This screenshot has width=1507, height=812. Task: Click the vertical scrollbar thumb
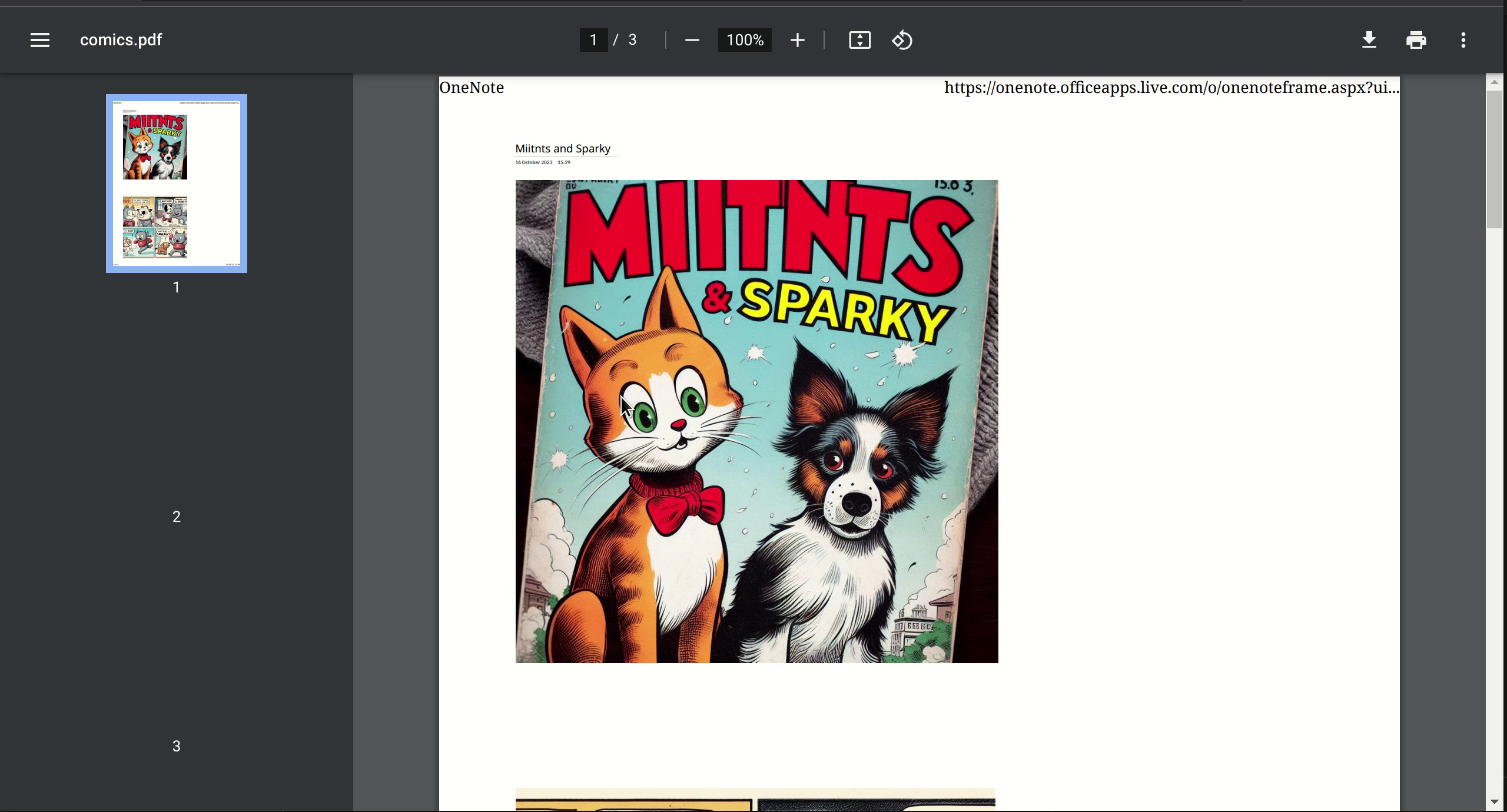[x=1494, y=159]
